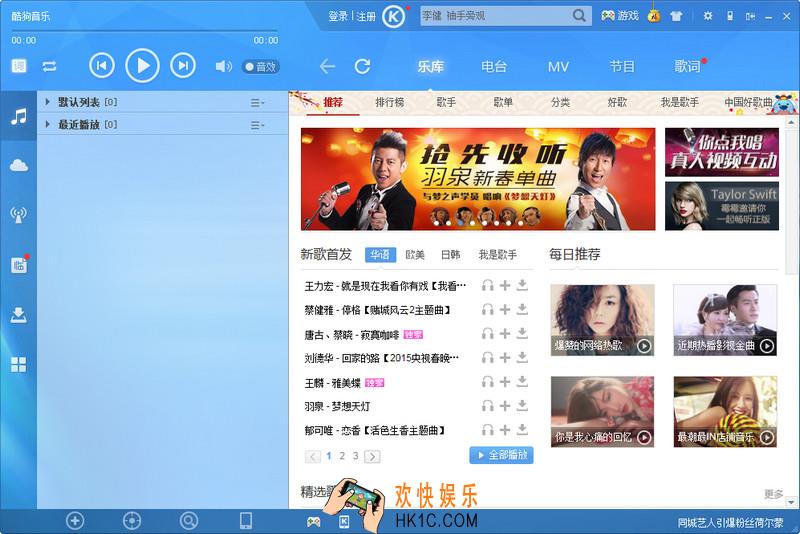This screenshot has width=800, height=534.
Task: Open the skin T-shirt icon
Action: pyautogui.click(x=677, y=16)
